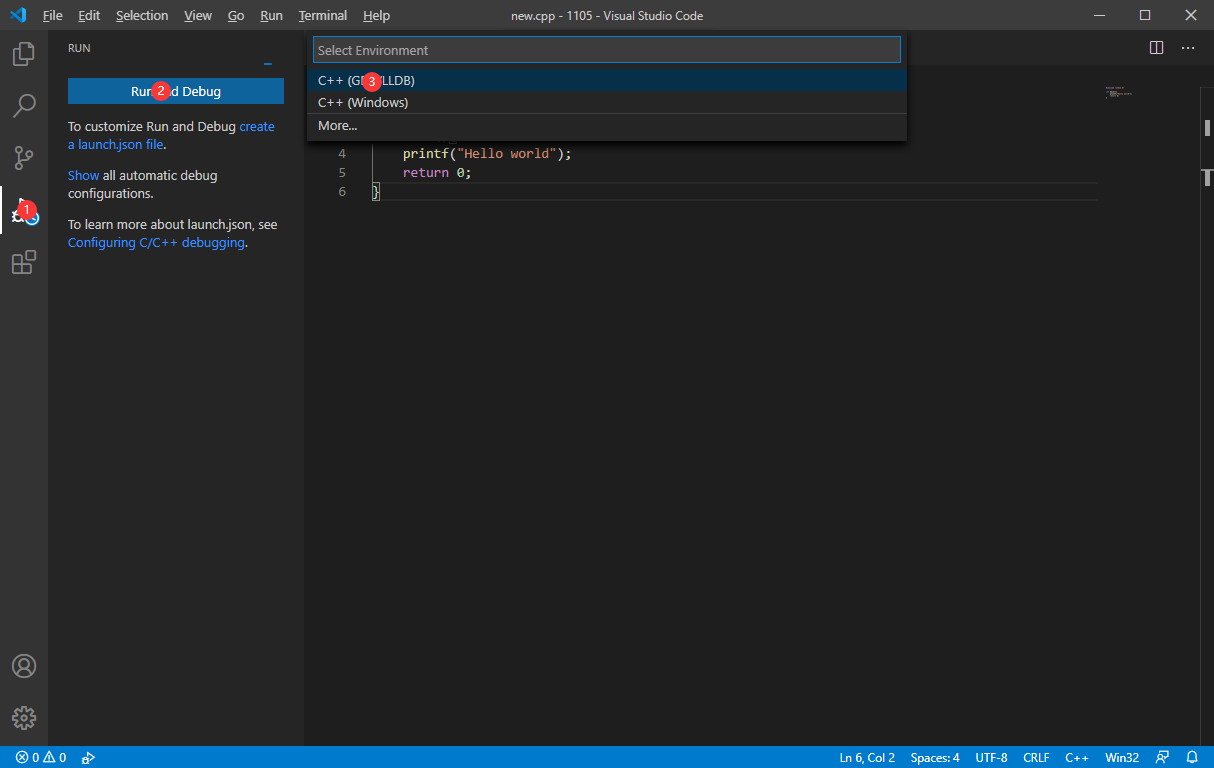Viewport: 1214px width, 768px height.
Task: Click the split editor icon
Action: [x=1156, y=47]
